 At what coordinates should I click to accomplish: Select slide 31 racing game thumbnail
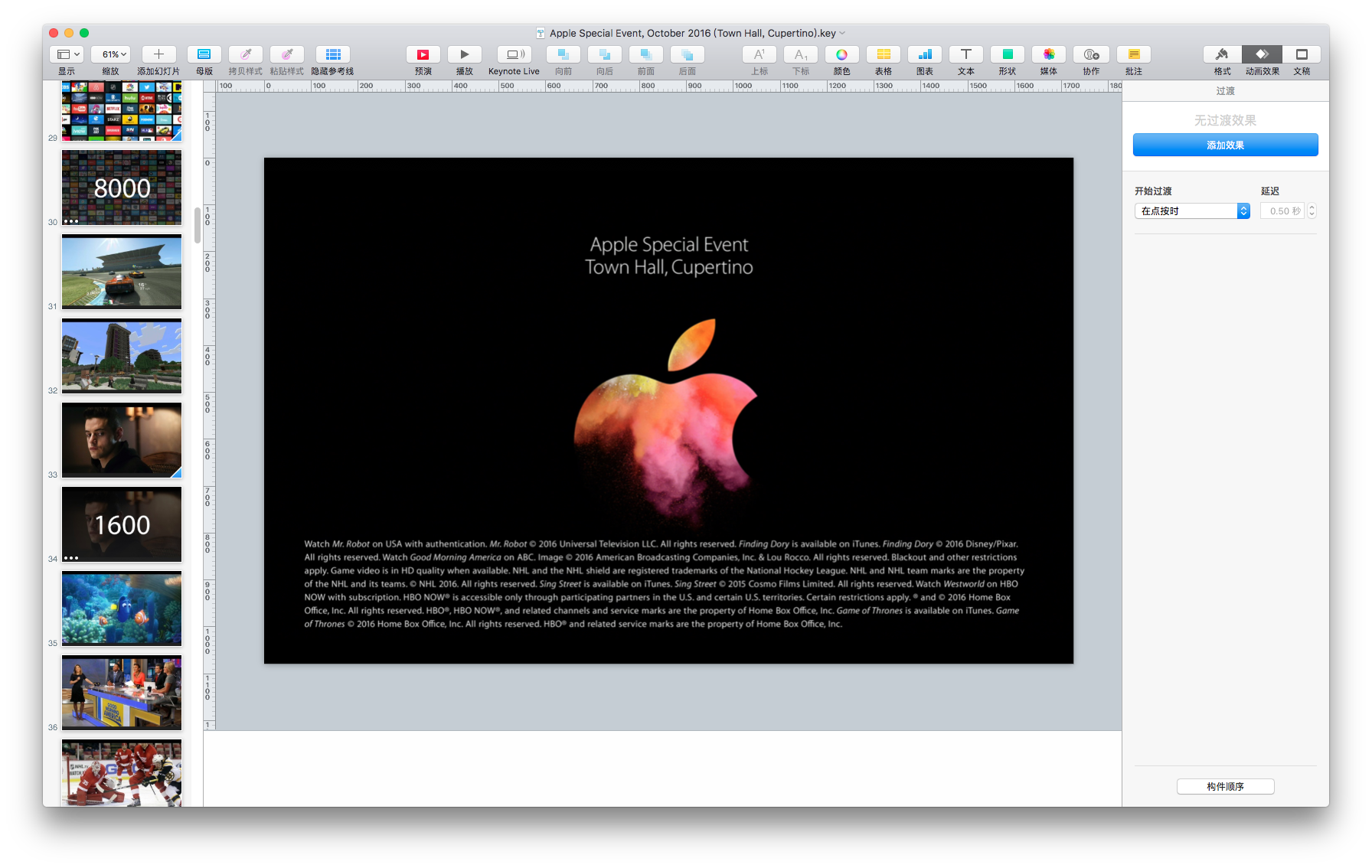click(122, 272)
